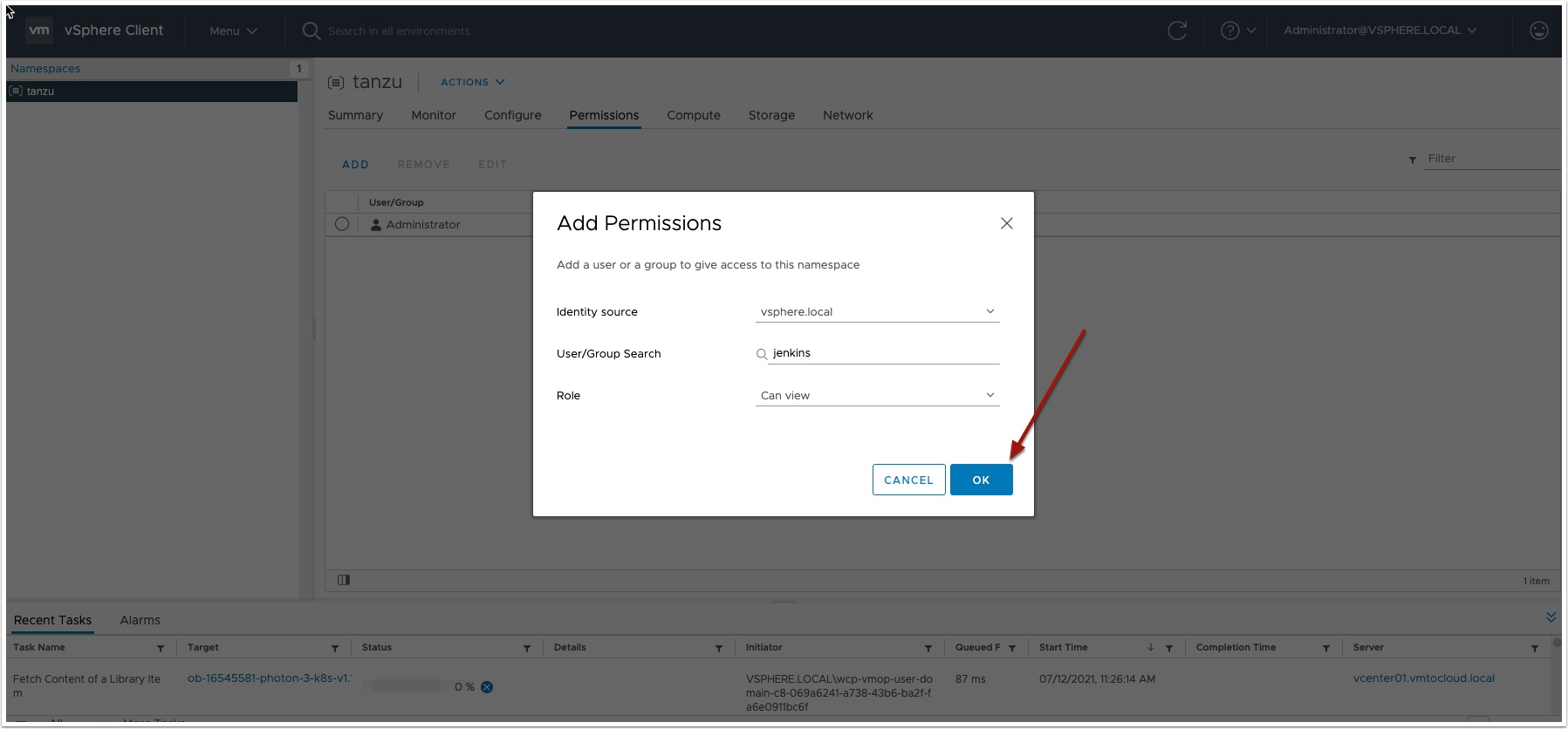Viewport: 1568px width, 729px height.
Task: Filter the Server column
Action: click(x=1535, y=648)
